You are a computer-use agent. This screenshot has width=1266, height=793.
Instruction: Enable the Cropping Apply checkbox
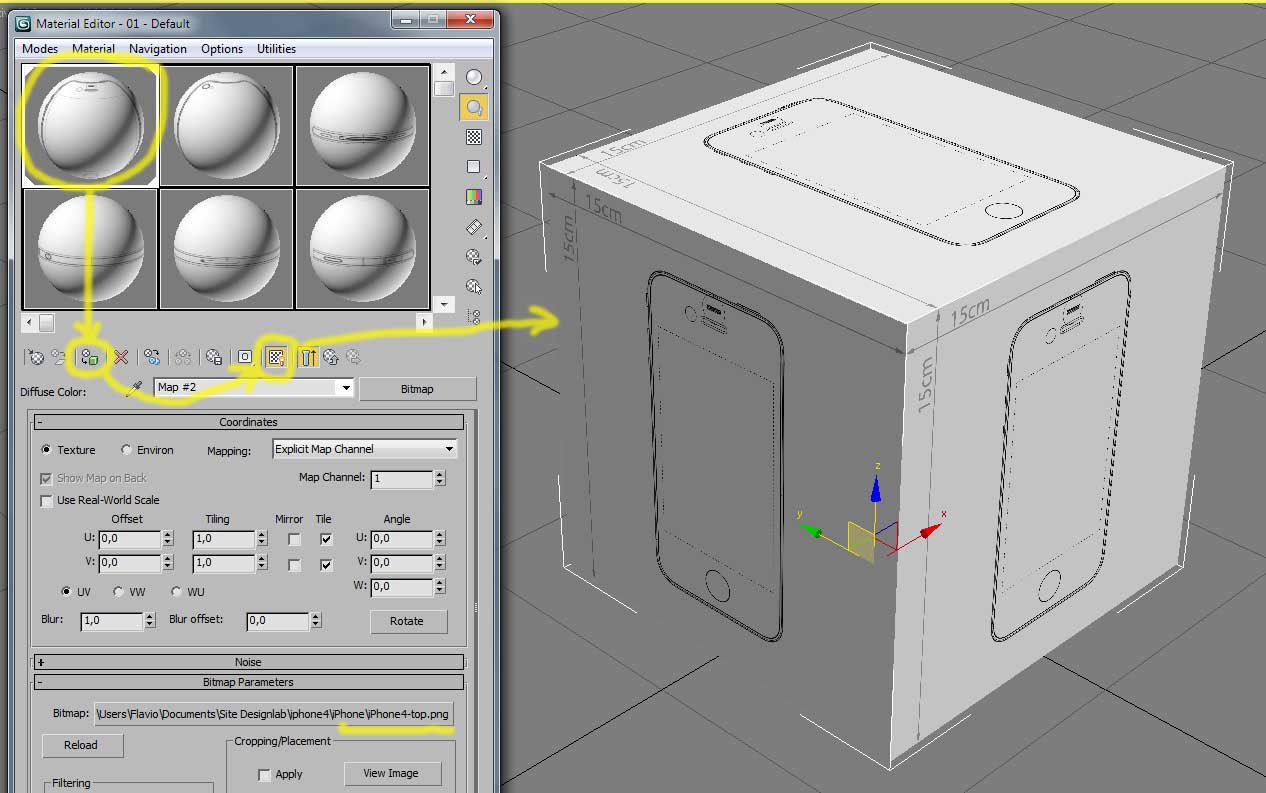(x=264, y=774)
